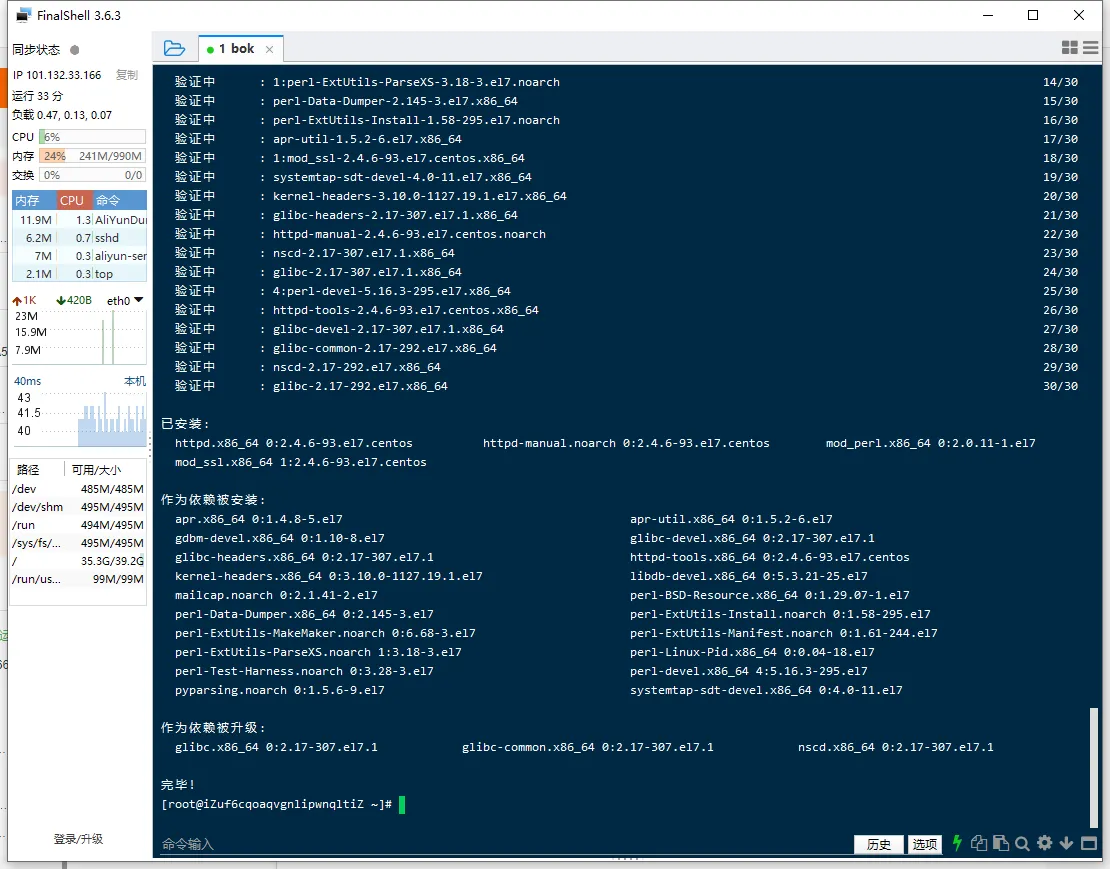
Task: Click the terminal prompt cursor line
Action: coord(283,805)
